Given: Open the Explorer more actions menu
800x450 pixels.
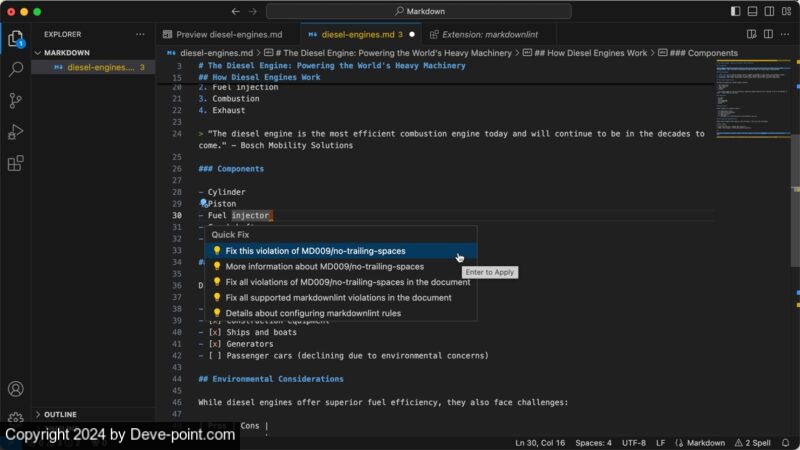Looking at the screenshot, I should (x=140, y=34).
